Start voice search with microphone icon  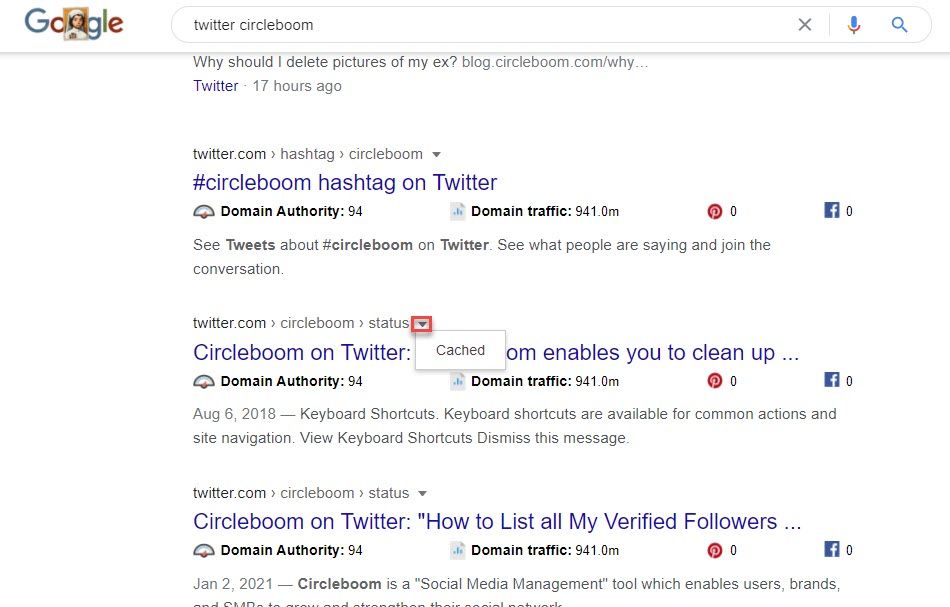tap(853, 25)
